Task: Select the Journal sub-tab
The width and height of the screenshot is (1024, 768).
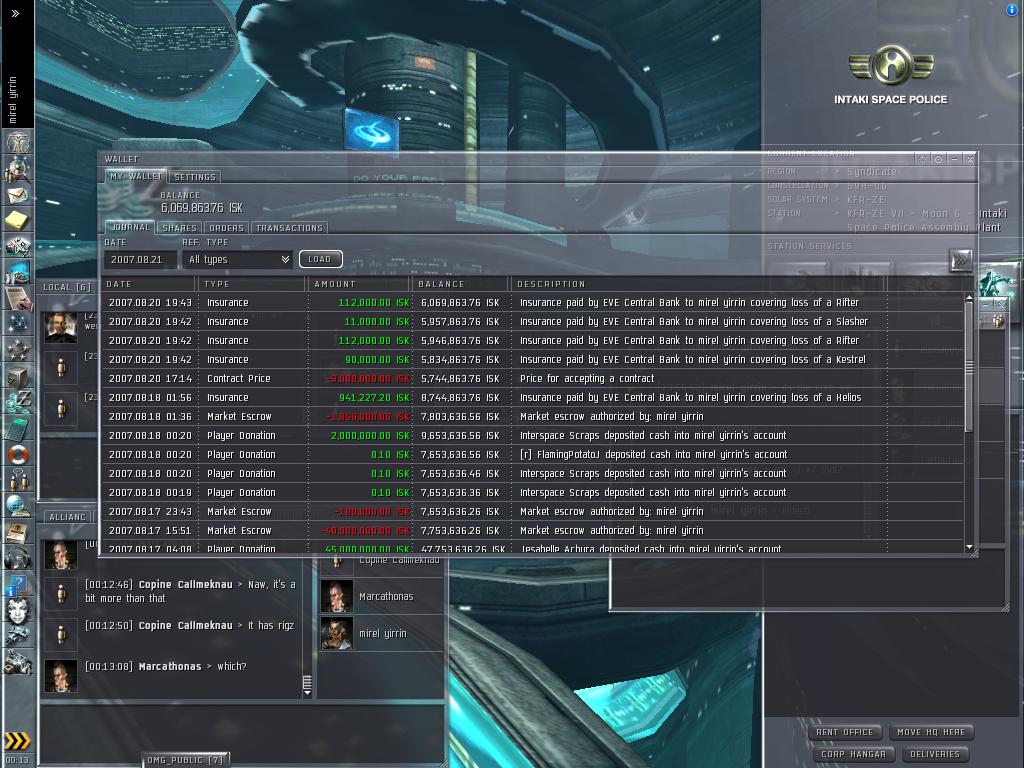Action: coord(131,227)
